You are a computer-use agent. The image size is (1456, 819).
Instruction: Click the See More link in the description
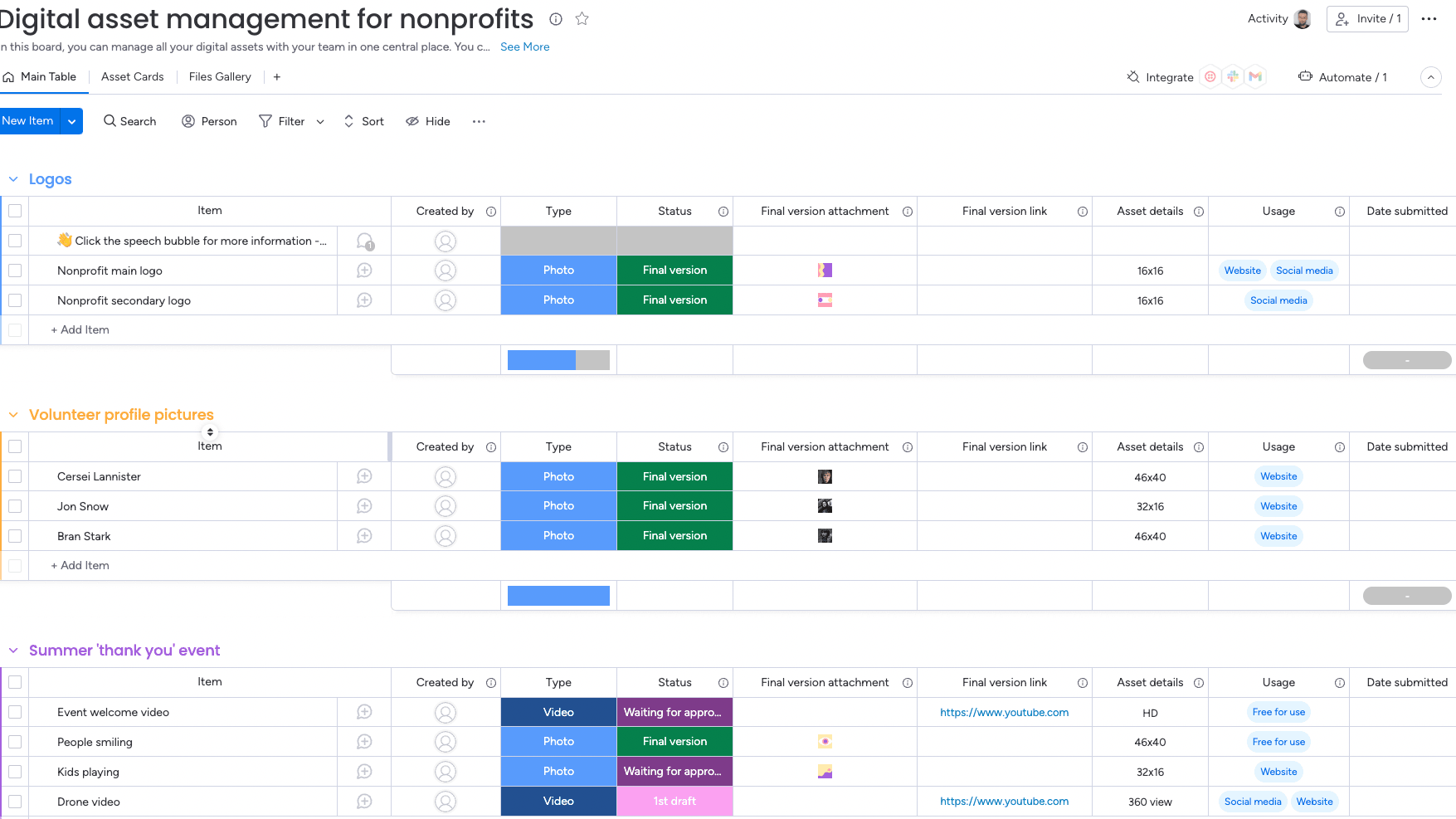(524, 46)
